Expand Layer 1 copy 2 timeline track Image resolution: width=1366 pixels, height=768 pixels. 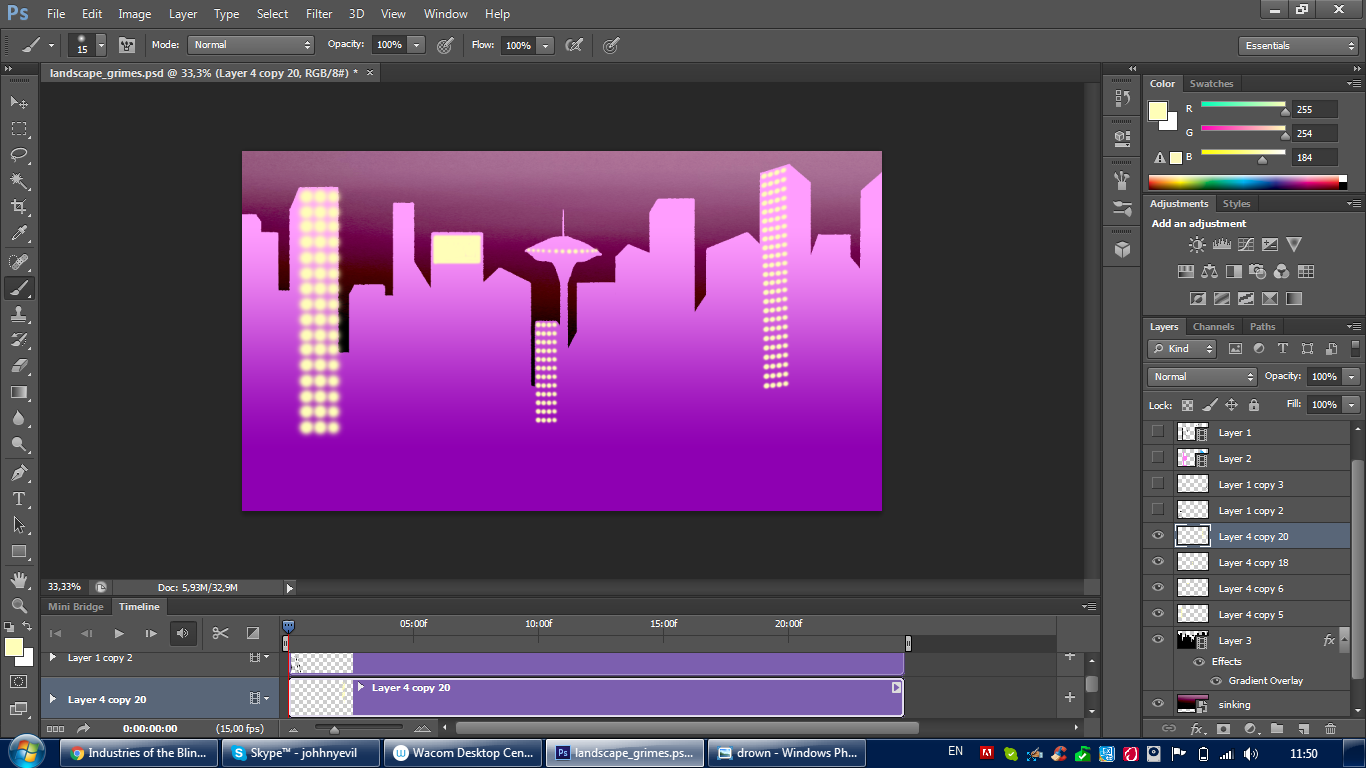coord(52,657)
